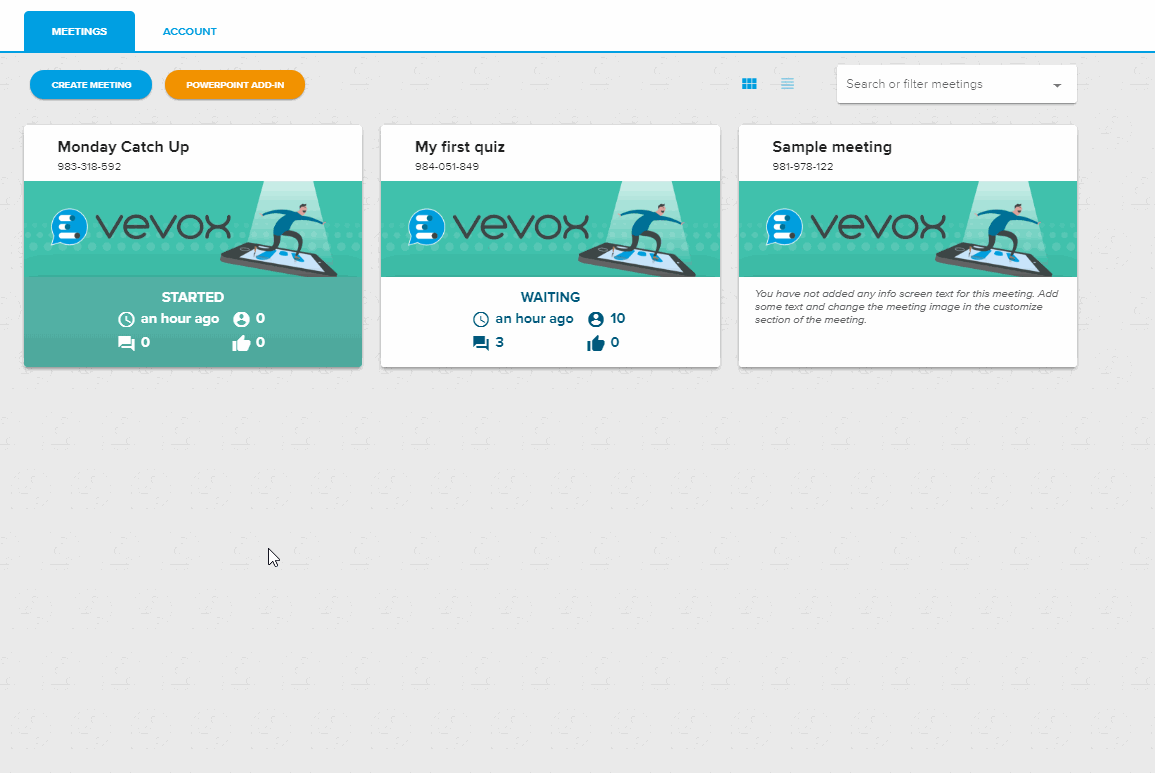Open the PowerPoint Add-in button
Viewport: 1155px width, 773px height.
[x=235, y=85]
